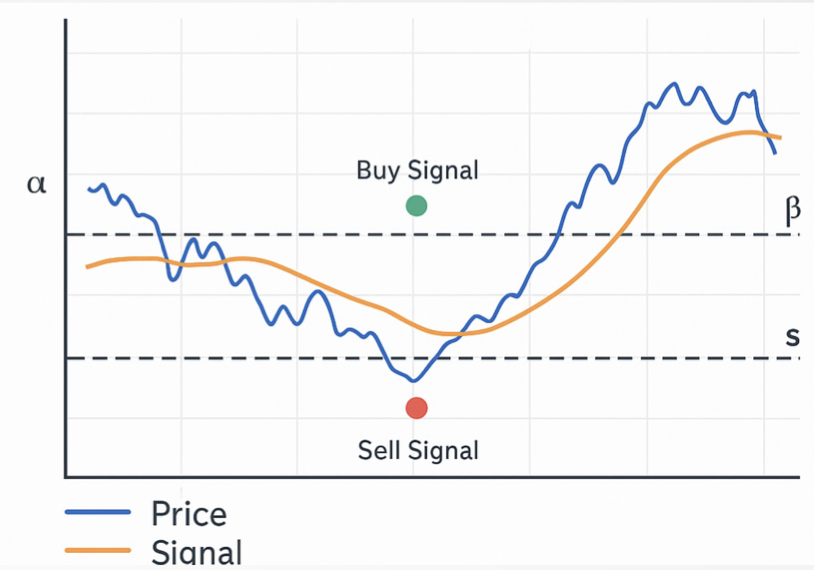Image resolution: width=814 pixels, height=570 pixels.
Task: Click the highest peak of the blue price line
Action: tap(674, 84)
